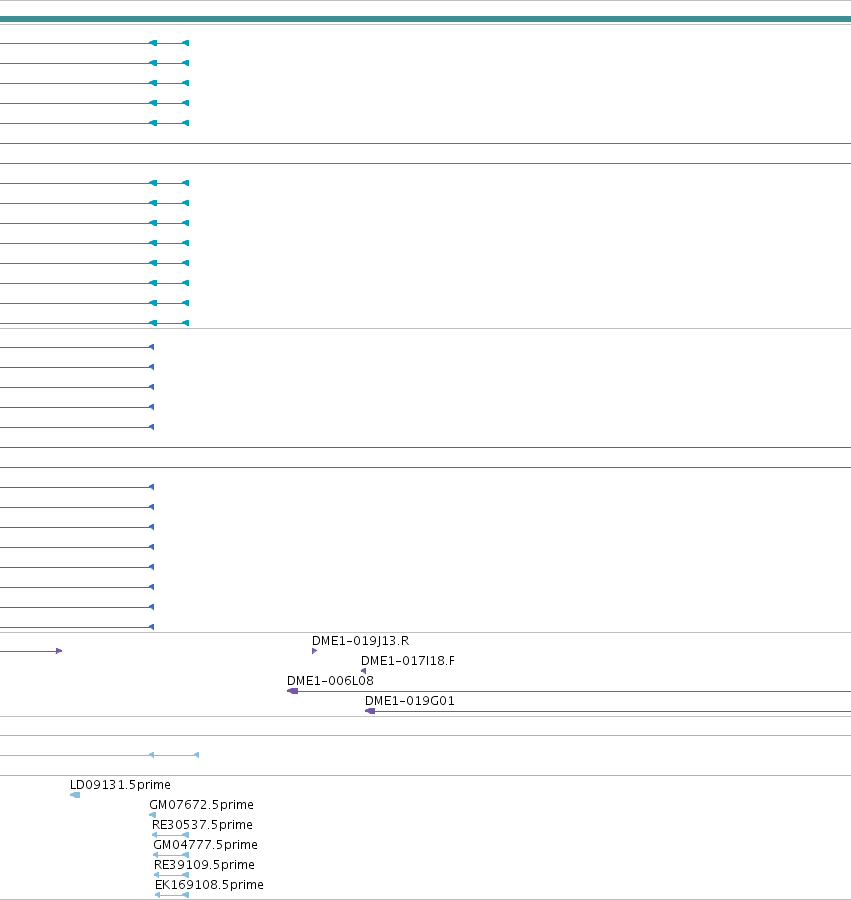
Task: Select the GM04777.5prime EST label
Action: 205,845
